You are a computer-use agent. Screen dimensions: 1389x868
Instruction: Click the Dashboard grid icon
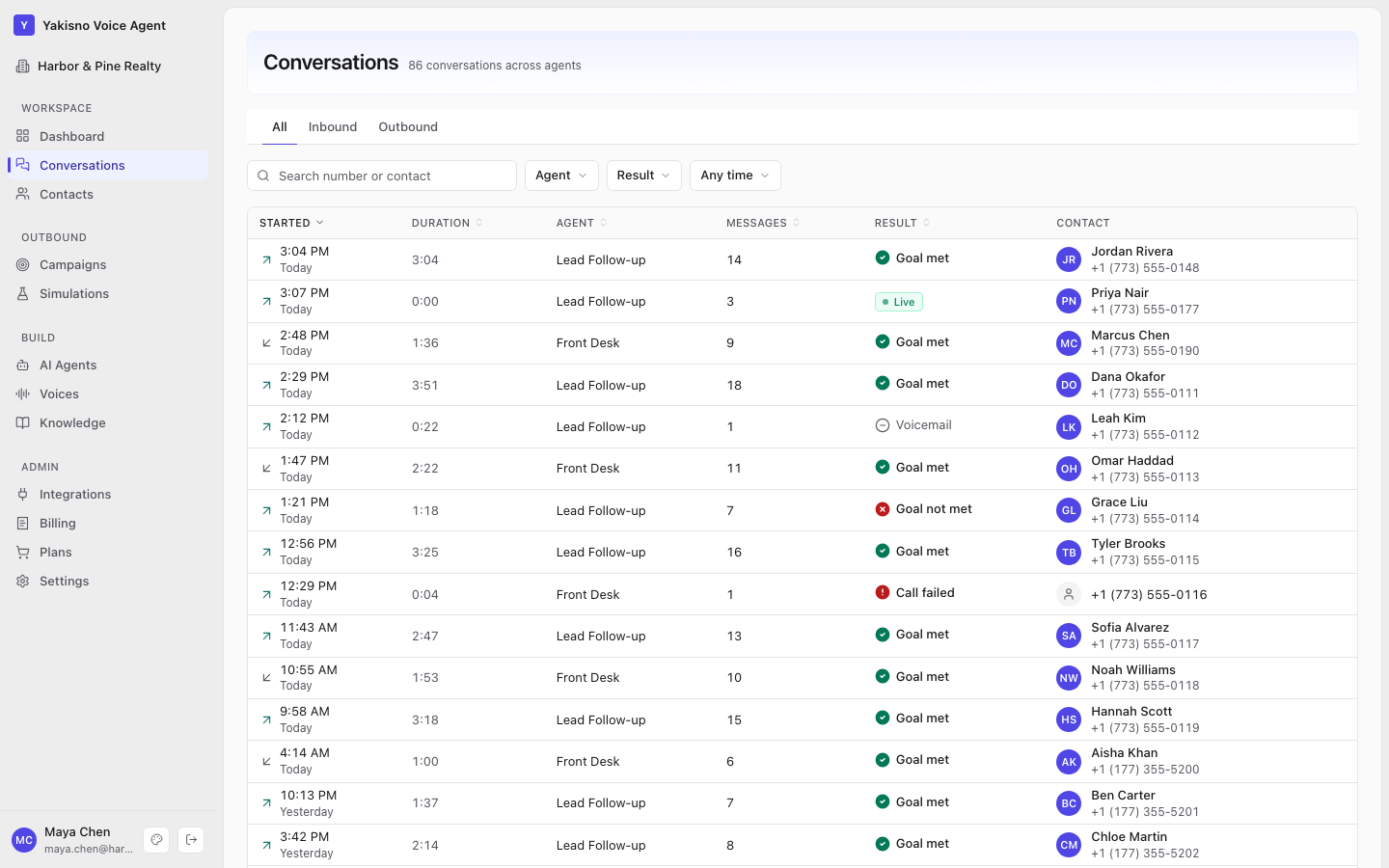(x=23, y=137)
